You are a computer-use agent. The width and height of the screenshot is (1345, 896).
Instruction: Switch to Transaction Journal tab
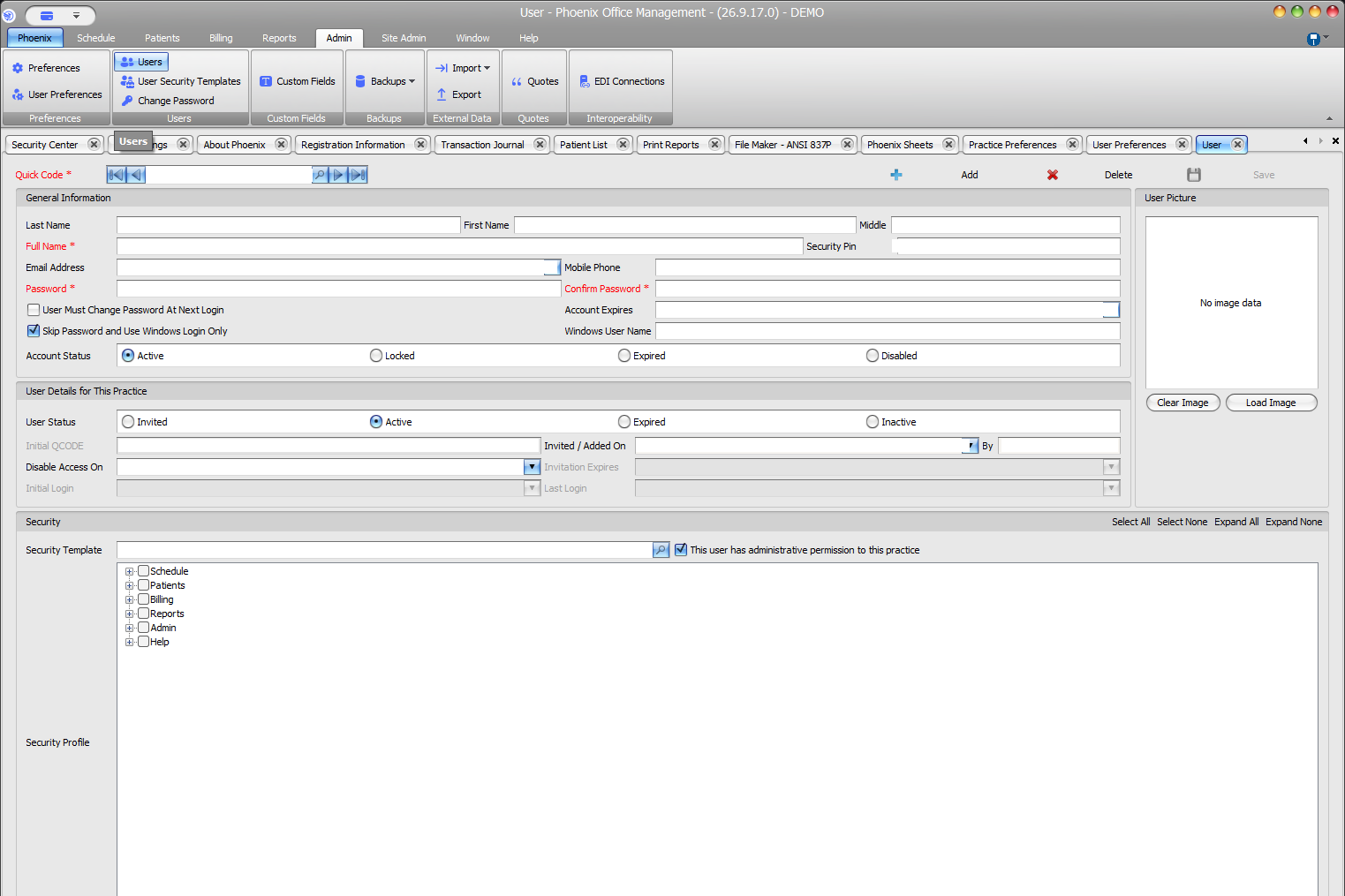(482, 145)
